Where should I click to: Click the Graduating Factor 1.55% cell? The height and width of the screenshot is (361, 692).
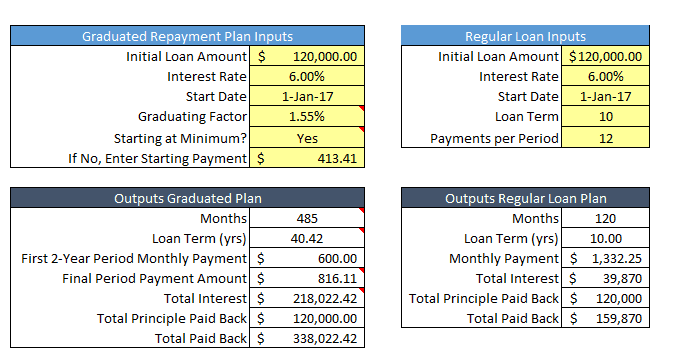pyautogui.click(x=307, y=116)
